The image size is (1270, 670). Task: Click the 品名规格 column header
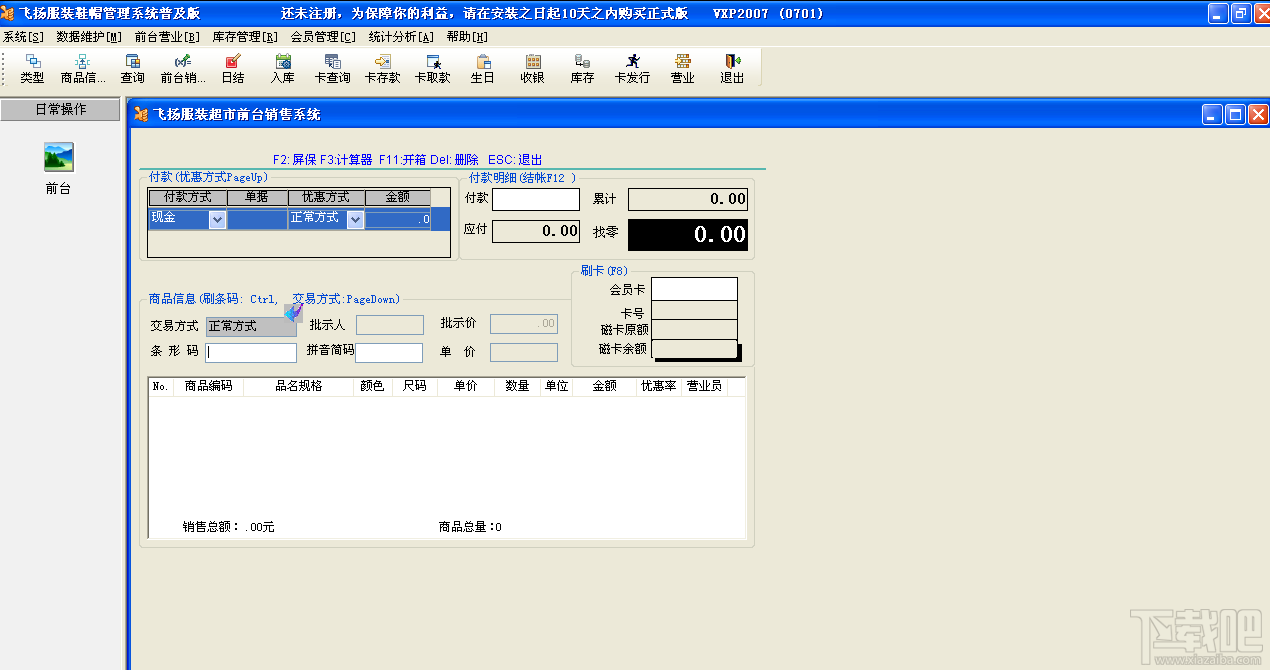[299, 386]
